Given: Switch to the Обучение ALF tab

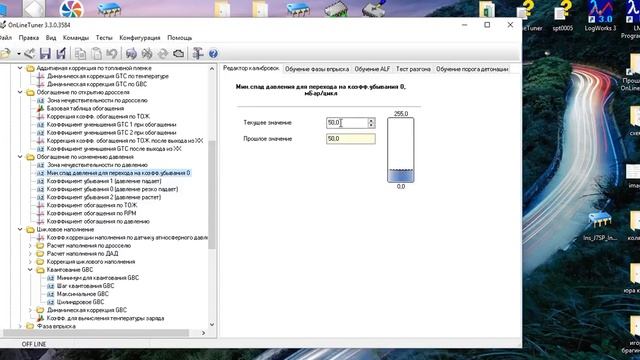Looking at the screenshot, I should 372,69.
